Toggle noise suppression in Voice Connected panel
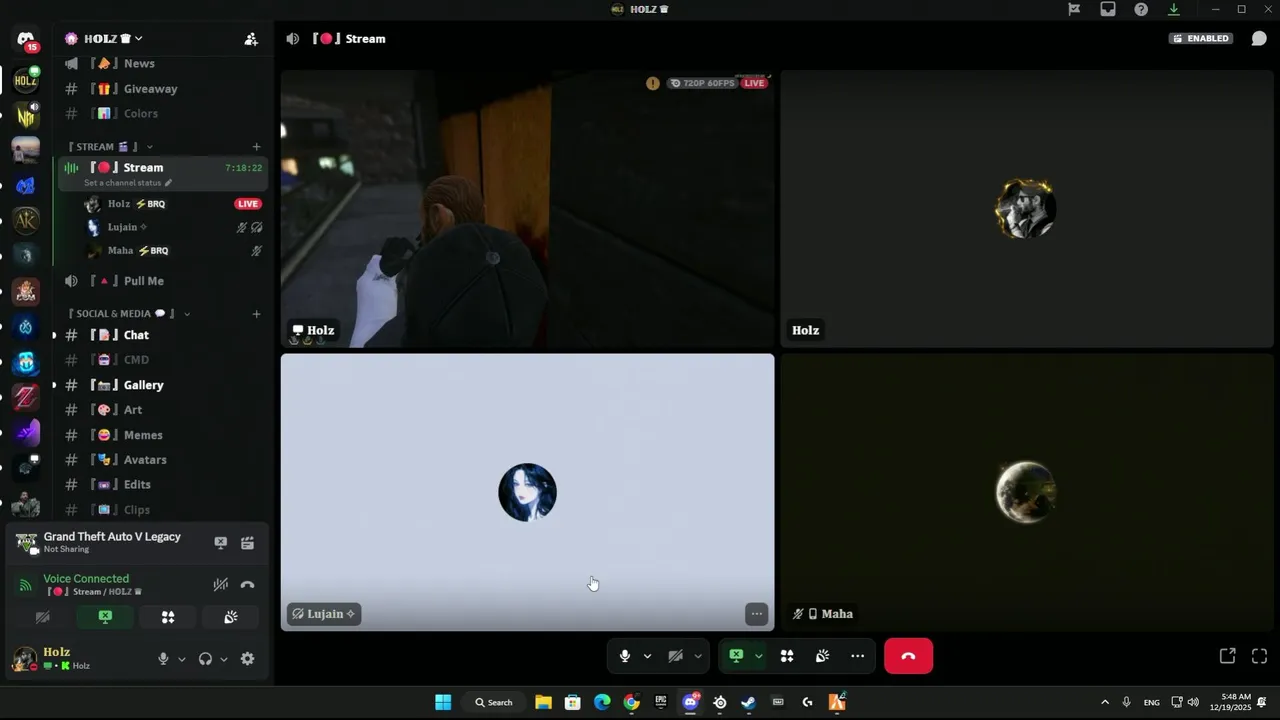This screenshot has height=720, width=1280. click(221, 585)
